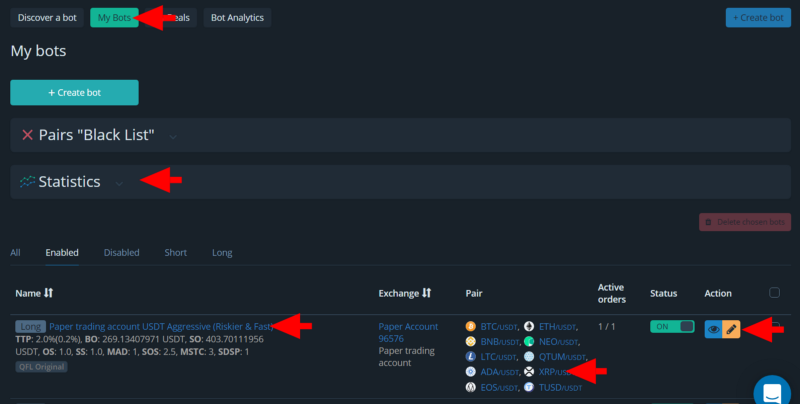The width and height of the screenshot is (800, 404).
Task: Click the BNB coin icon
Action: (470, 341)
